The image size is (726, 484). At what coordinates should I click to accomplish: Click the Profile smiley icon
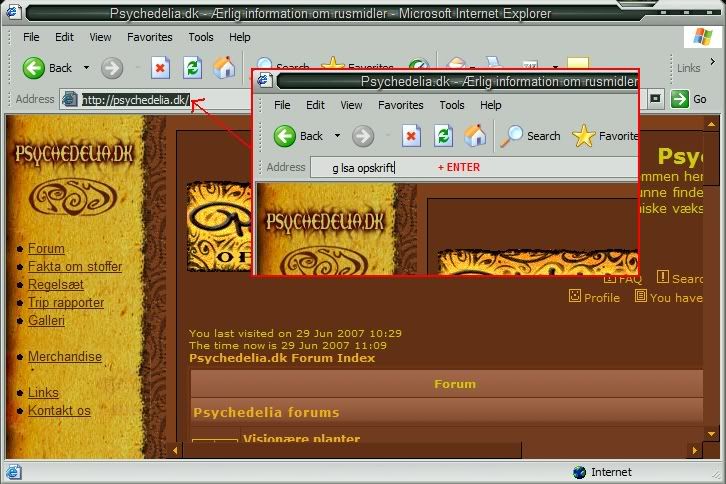click(x=575, y=296)
